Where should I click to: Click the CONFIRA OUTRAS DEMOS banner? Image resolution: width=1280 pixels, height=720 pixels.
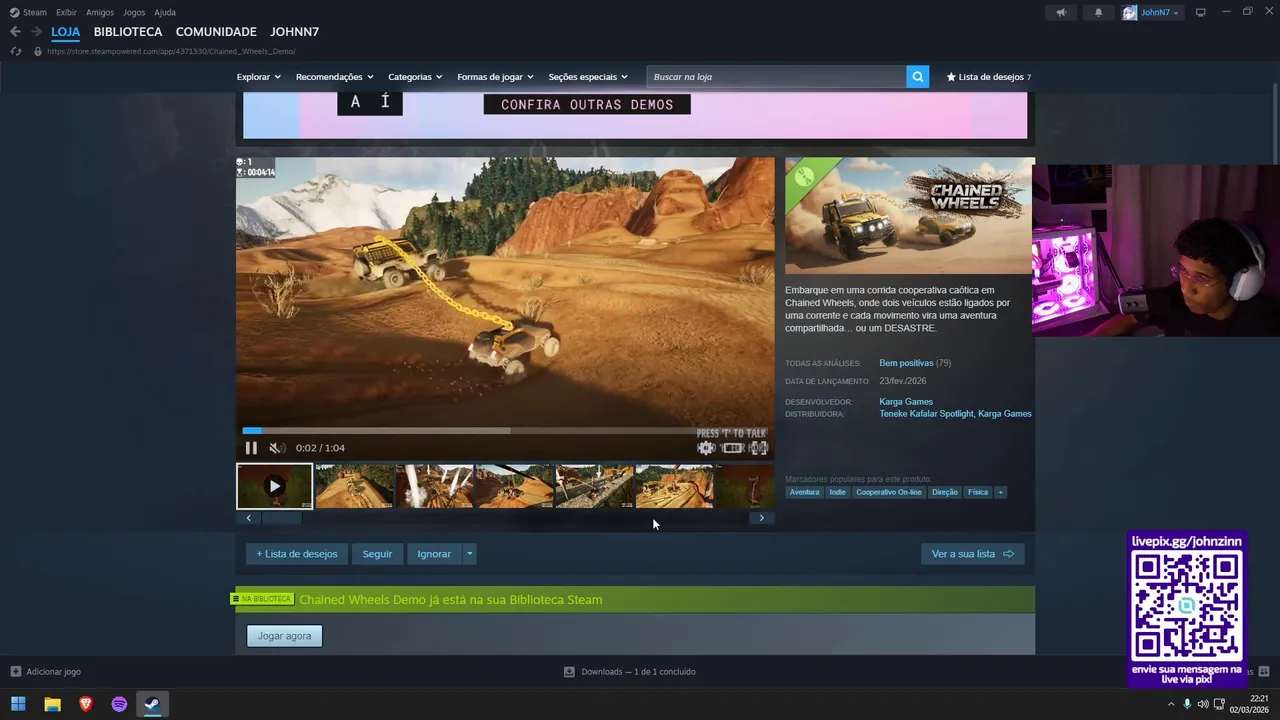coord(587,104)
